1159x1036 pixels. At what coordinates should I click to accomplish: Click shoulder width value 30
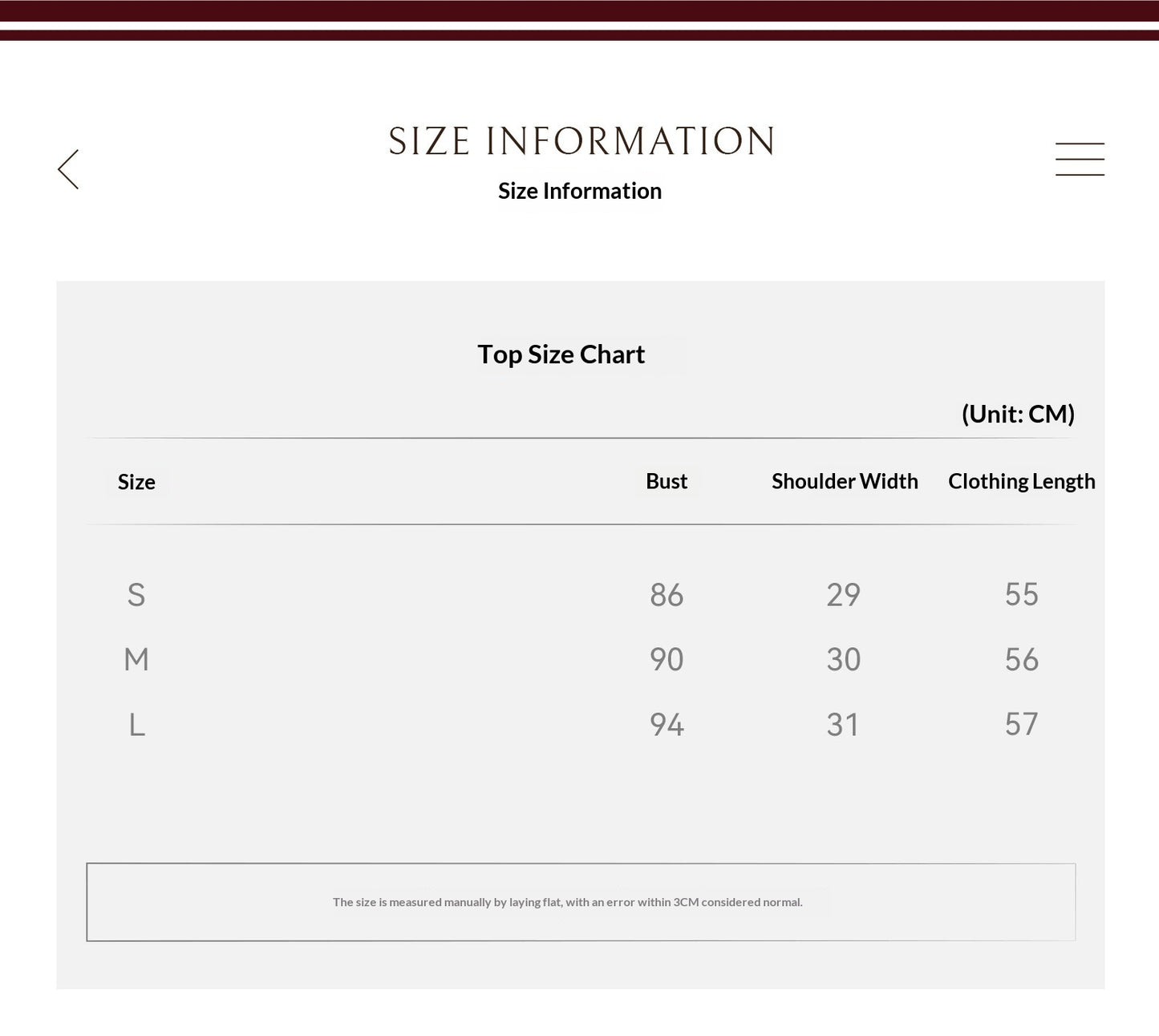pyautogui.click(x=844, y=660)
